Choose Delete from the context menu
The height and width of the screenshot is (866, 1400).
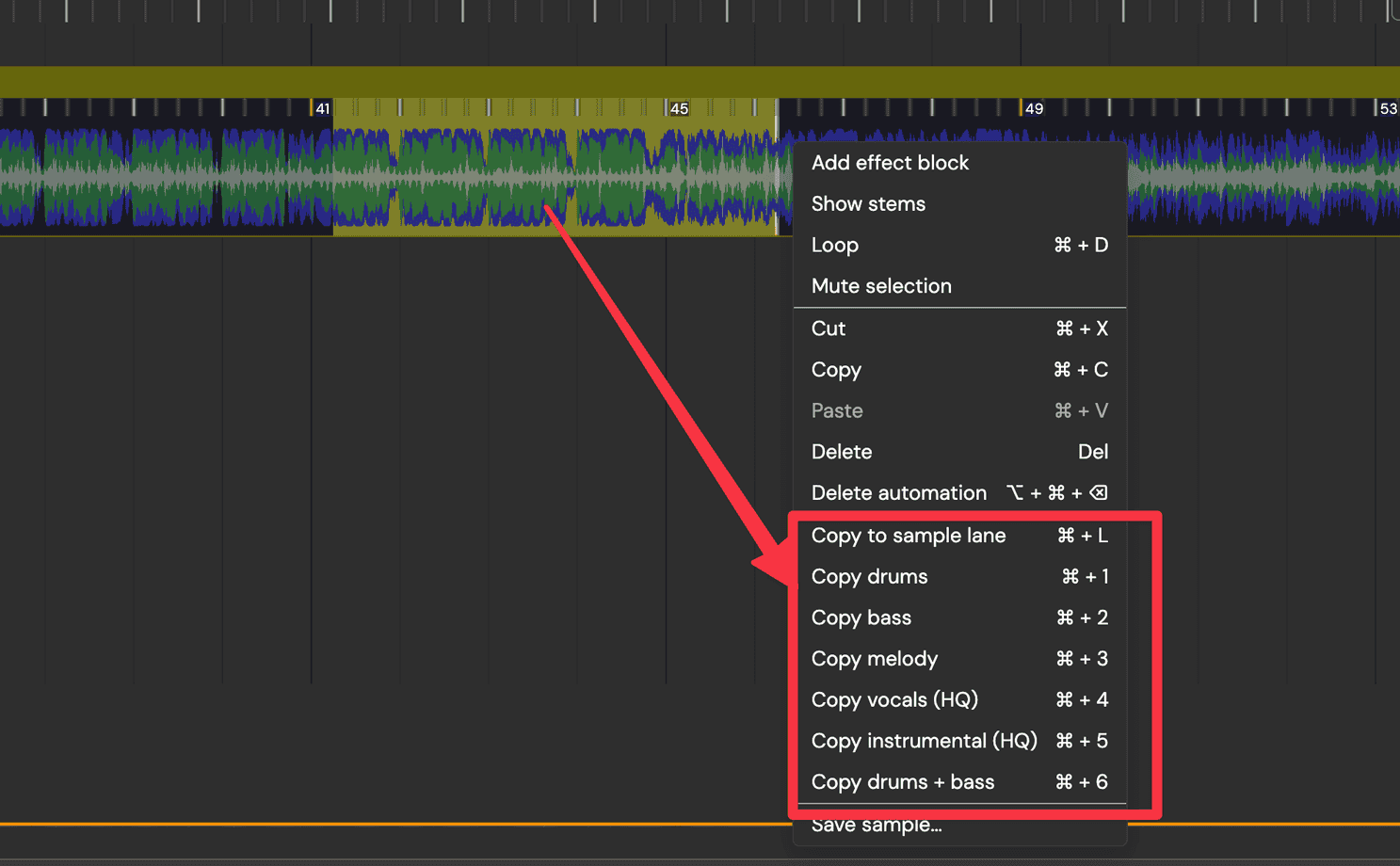(x=842, y=452)
